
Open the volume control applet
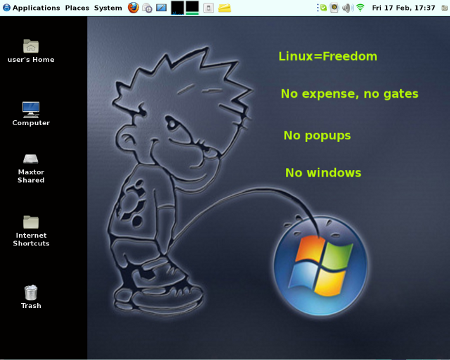tap(347, 8)
